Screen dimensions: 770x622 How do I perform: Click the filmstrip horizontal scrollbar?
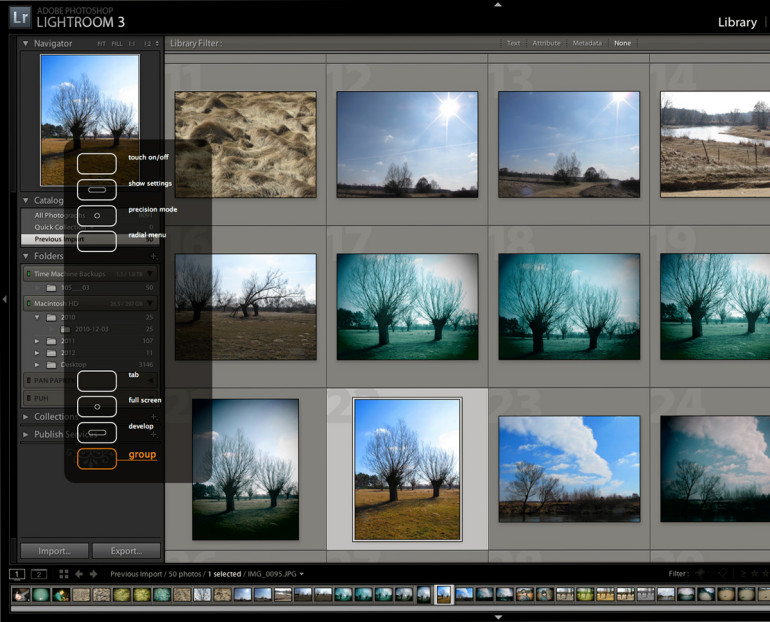[x=390, y=609]
